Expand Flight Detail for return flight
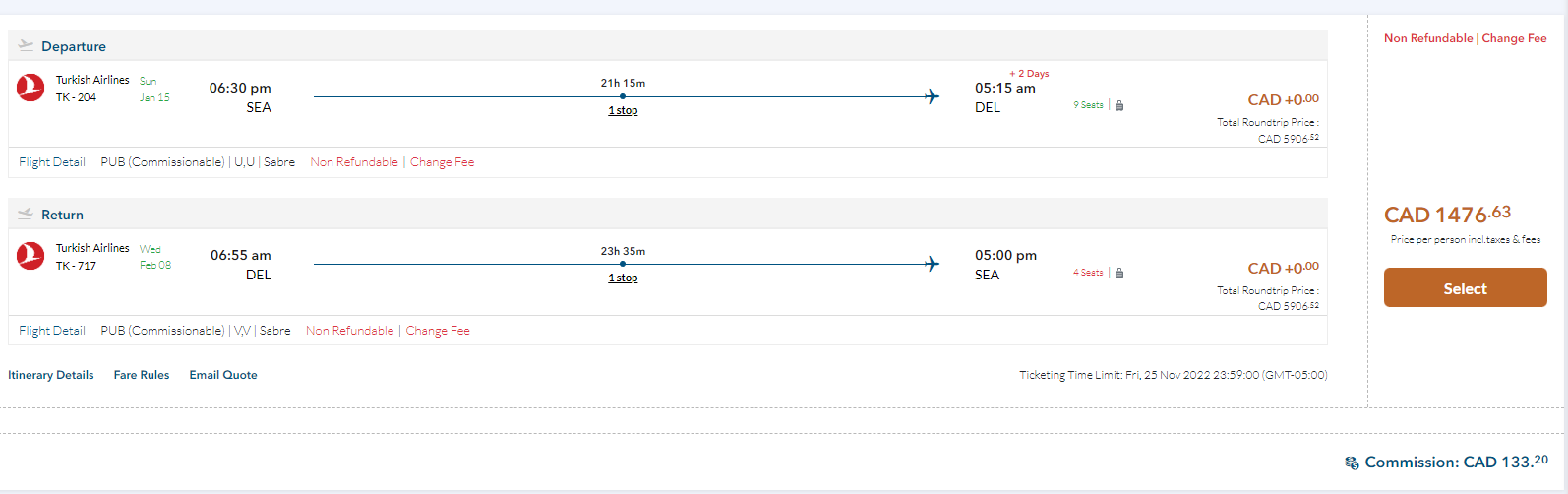1568x494 pixels. [x=52, y=331]
